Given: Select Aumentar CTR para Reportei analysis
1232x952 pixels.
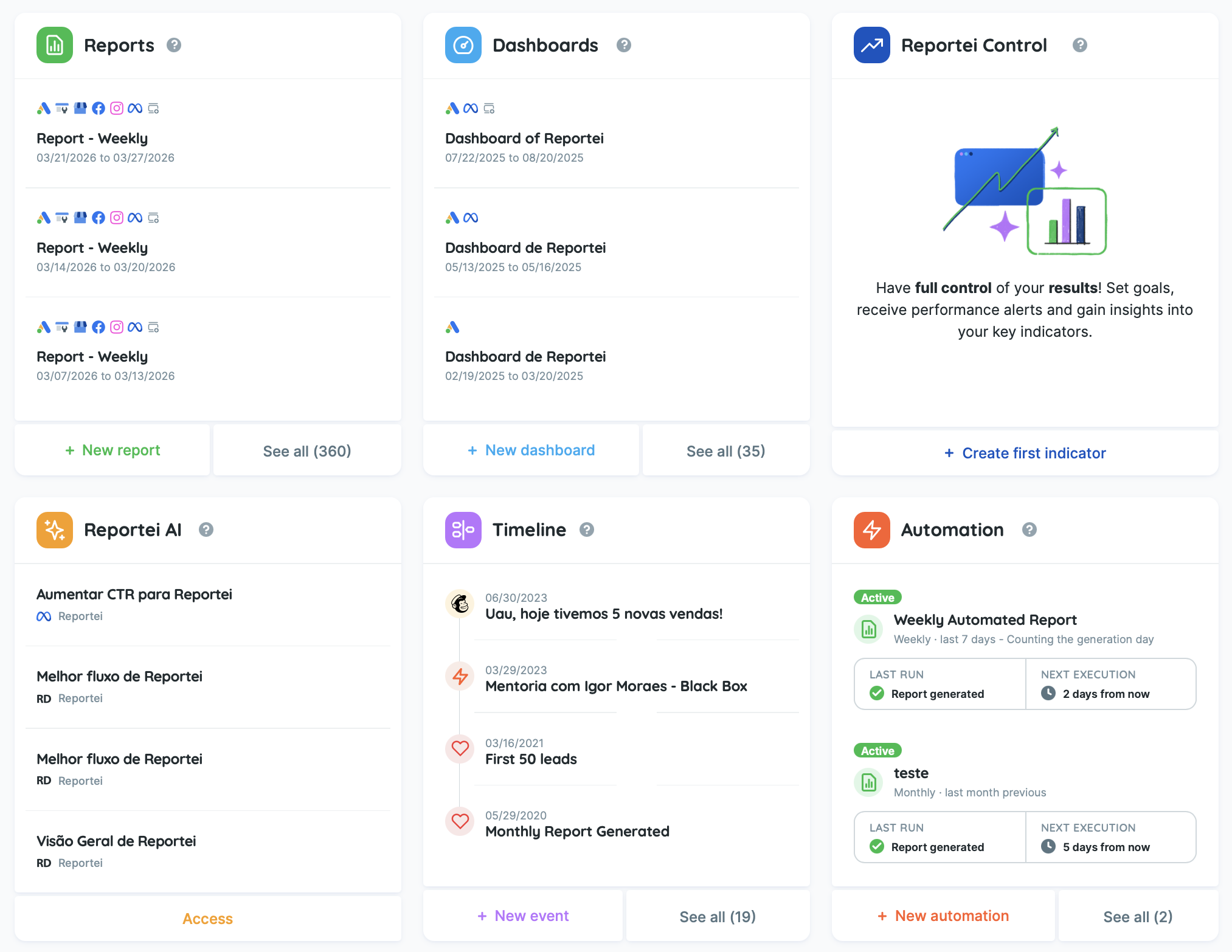Looking at the screenshot, I should [134, 595].
